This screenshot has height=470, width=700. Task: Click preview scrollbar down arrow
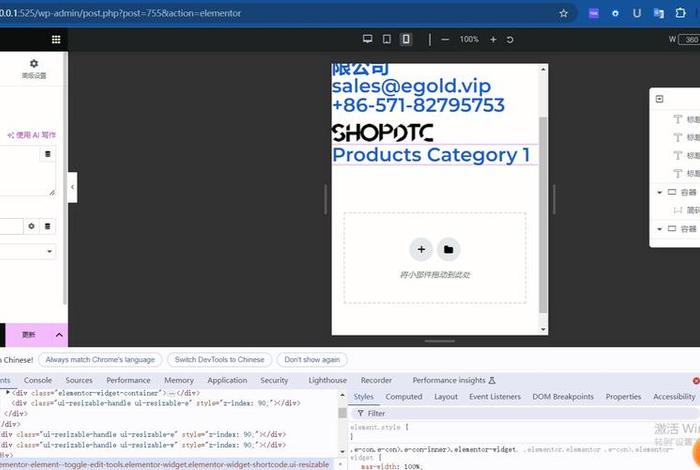pos(543,329)
